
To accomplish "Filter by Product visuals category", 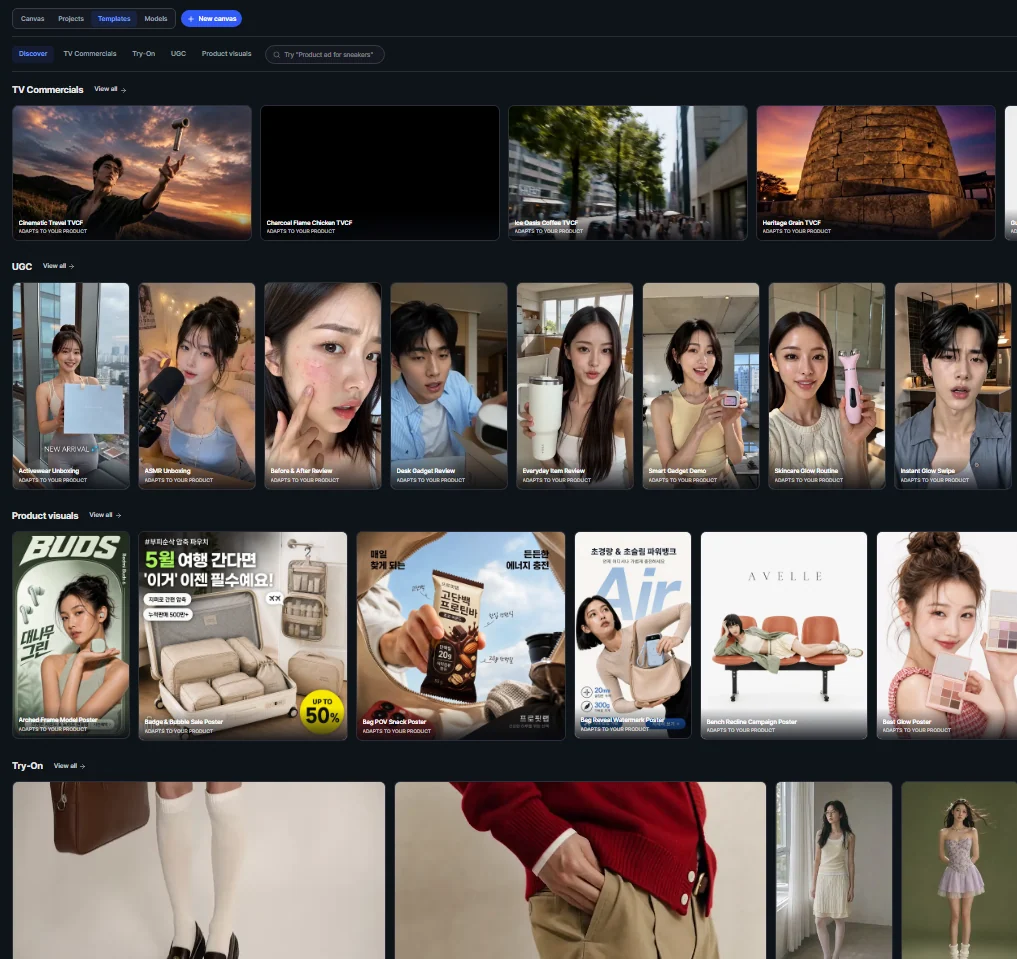I will coord(226,54).
